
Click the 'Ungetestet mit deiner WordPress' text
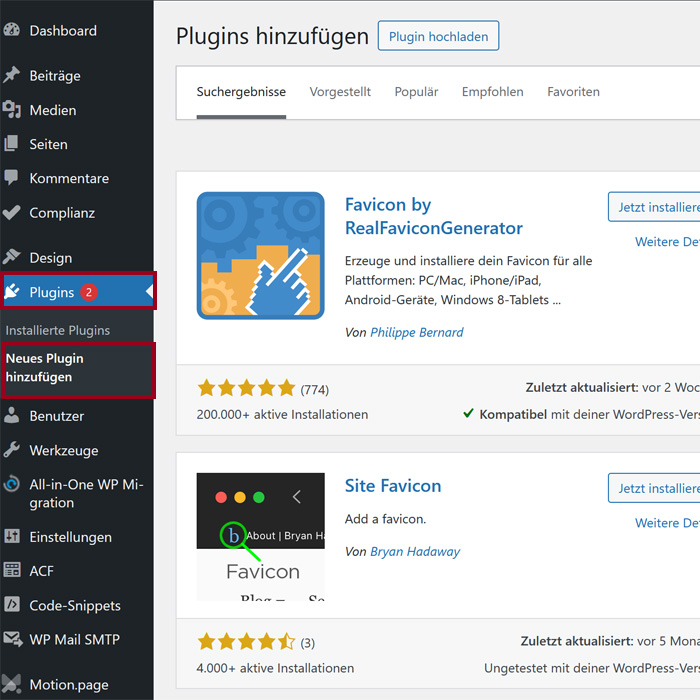(x=592, y=668)
